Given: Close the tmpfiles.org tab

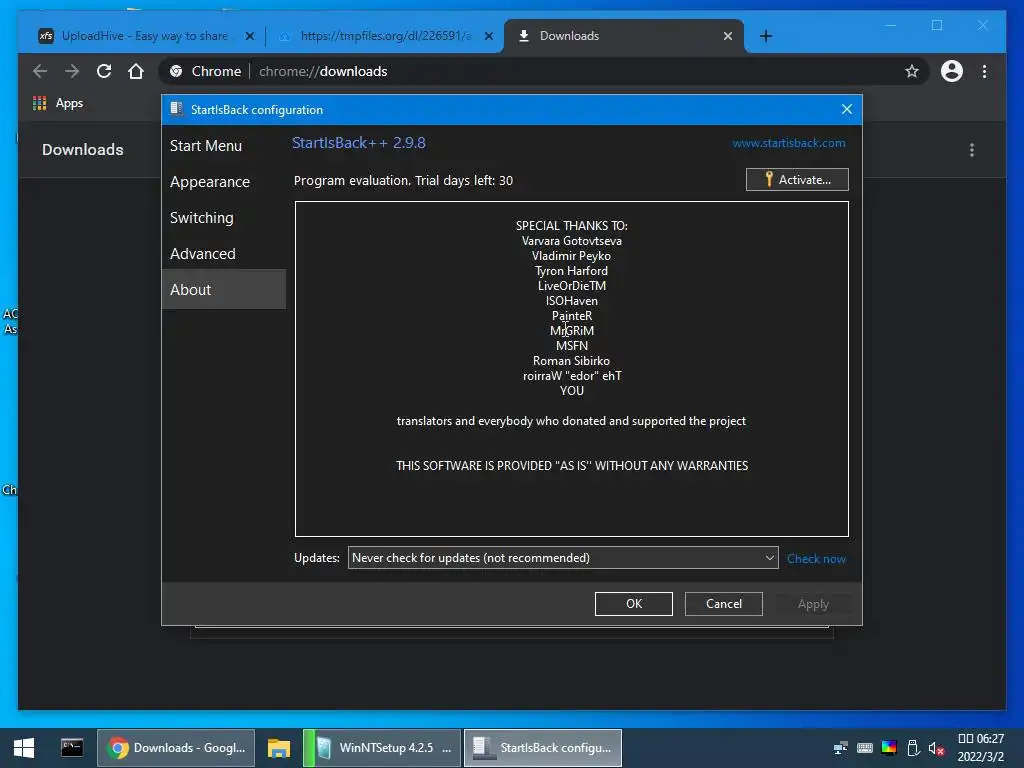Looking at the screenshot, I should (x=488, y=36).
